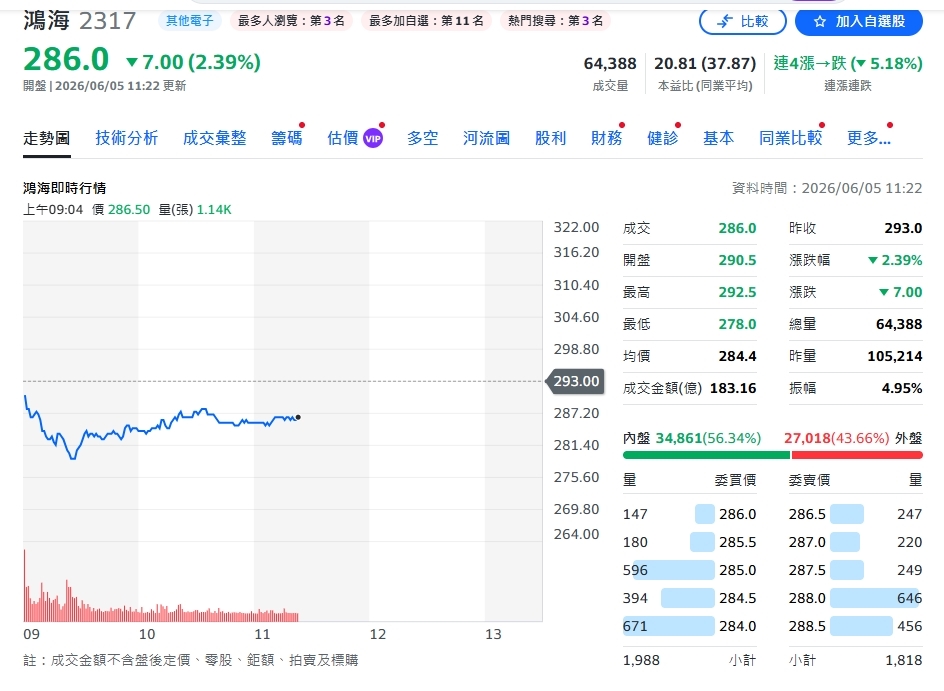Click the purple VIP badge icon
Viewport: 944px width, 691px height.
373,138
